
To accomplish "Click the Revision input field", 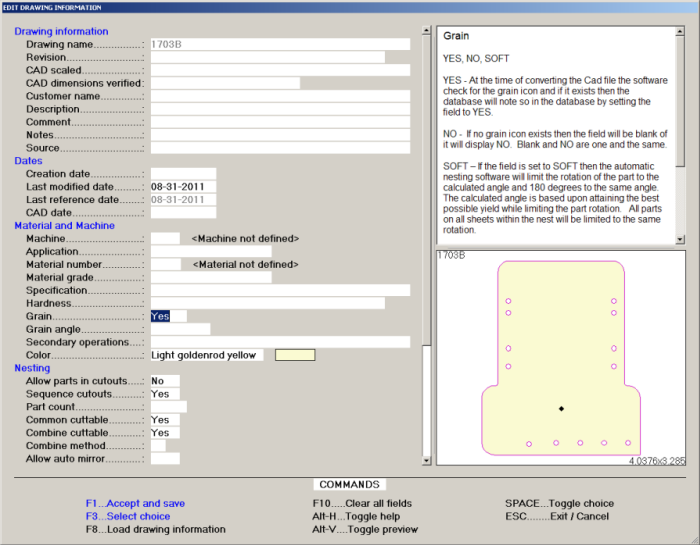I will [267, 58].
